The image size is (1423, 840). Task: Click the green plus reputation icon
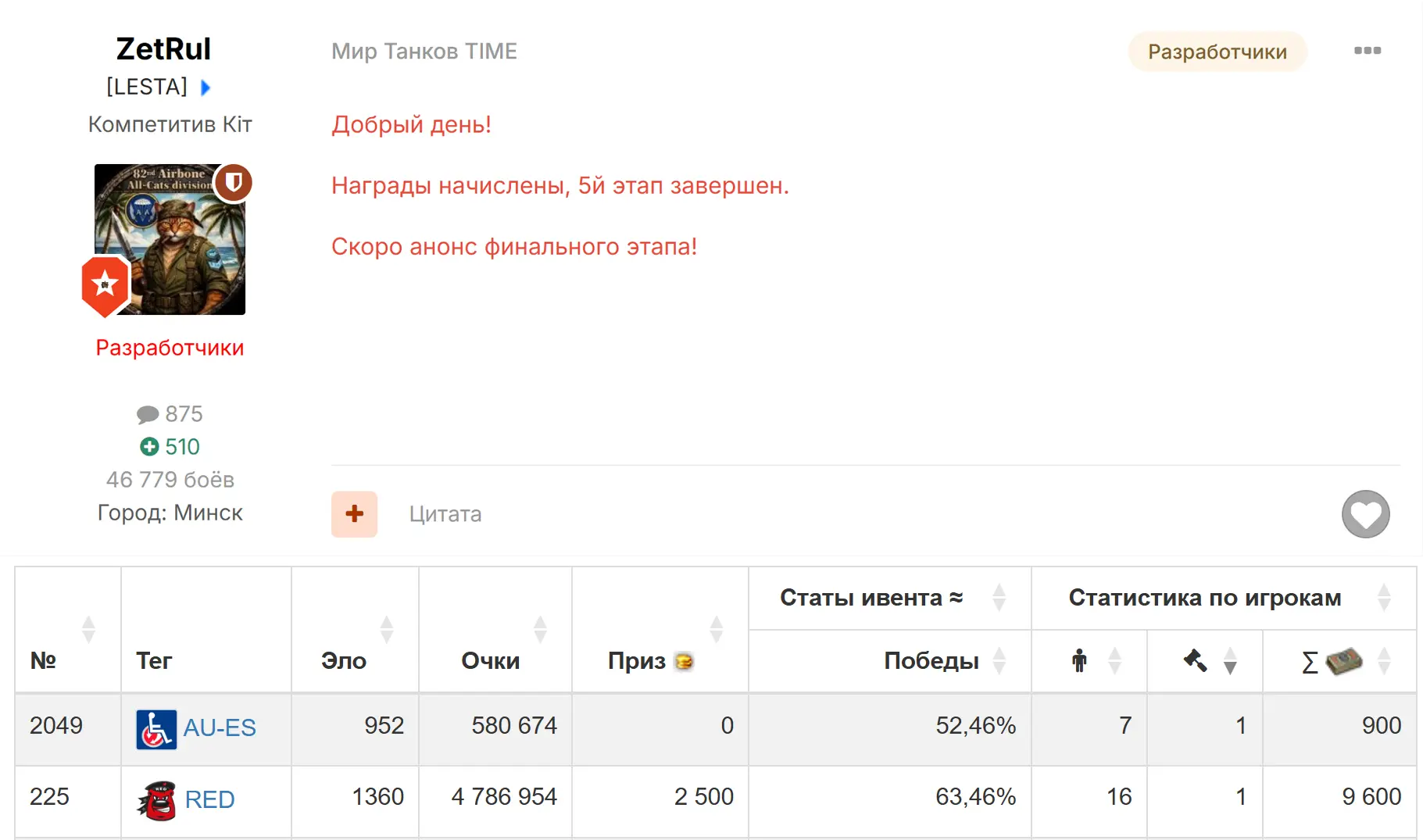(x=149, y=446)
